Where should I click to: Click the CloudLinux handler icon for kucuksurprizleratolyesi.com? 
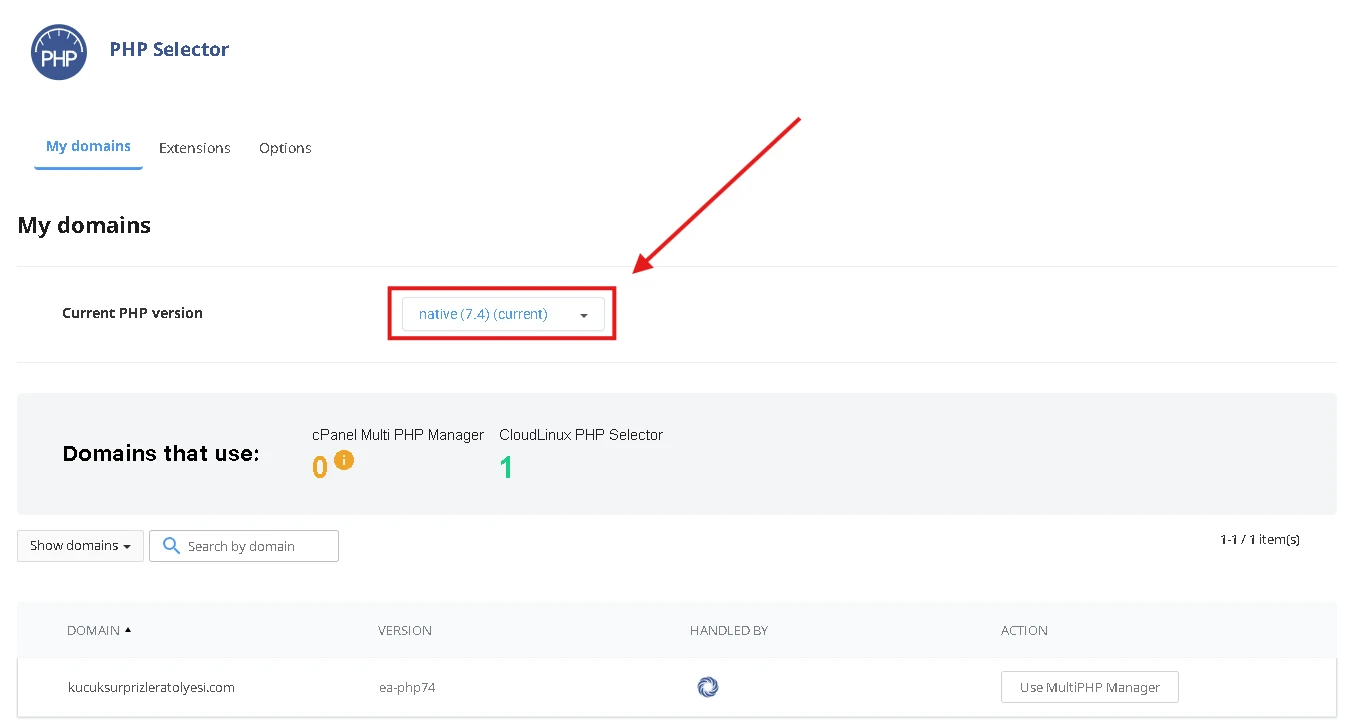click(708, 687)
